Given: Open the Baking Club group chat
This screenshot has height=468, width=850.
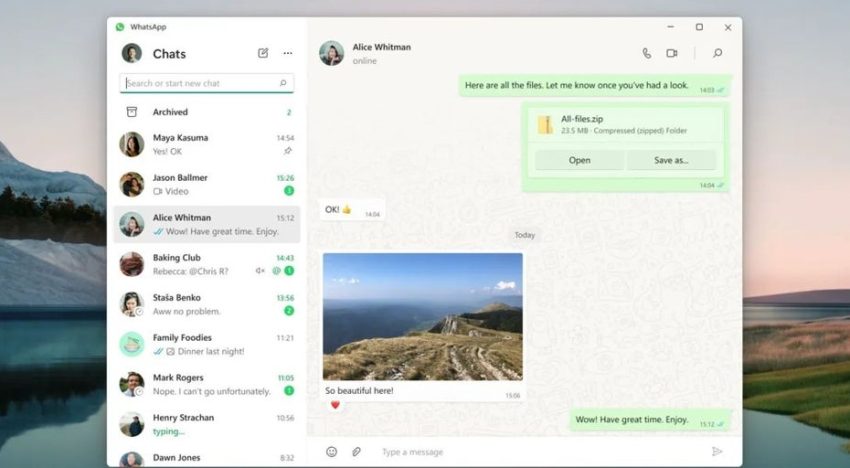Looking at the screenshot, I should pos(207,264).
